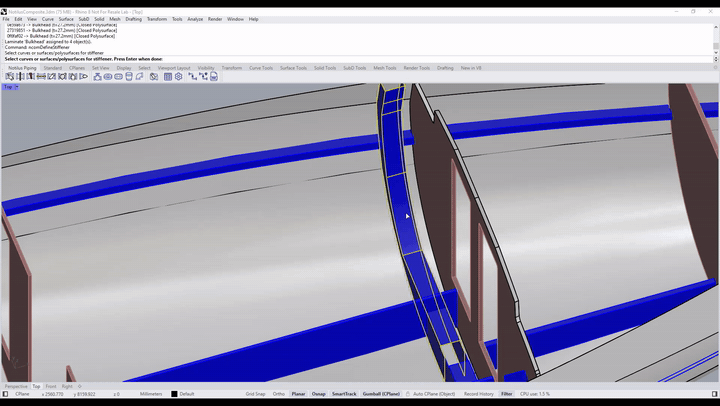This screenshot has width=720, height=406.
Task: Open the Edit menu
Action: pos(18,19)
